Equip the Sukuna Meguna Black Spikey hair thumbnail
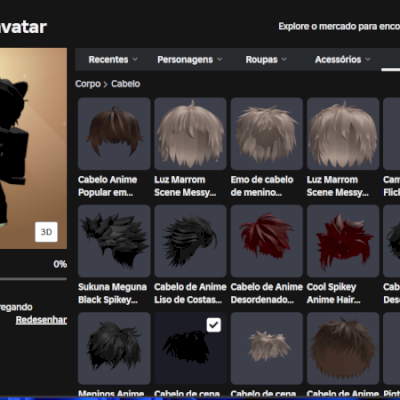This screenshot has height=400, width=400. 114,241
